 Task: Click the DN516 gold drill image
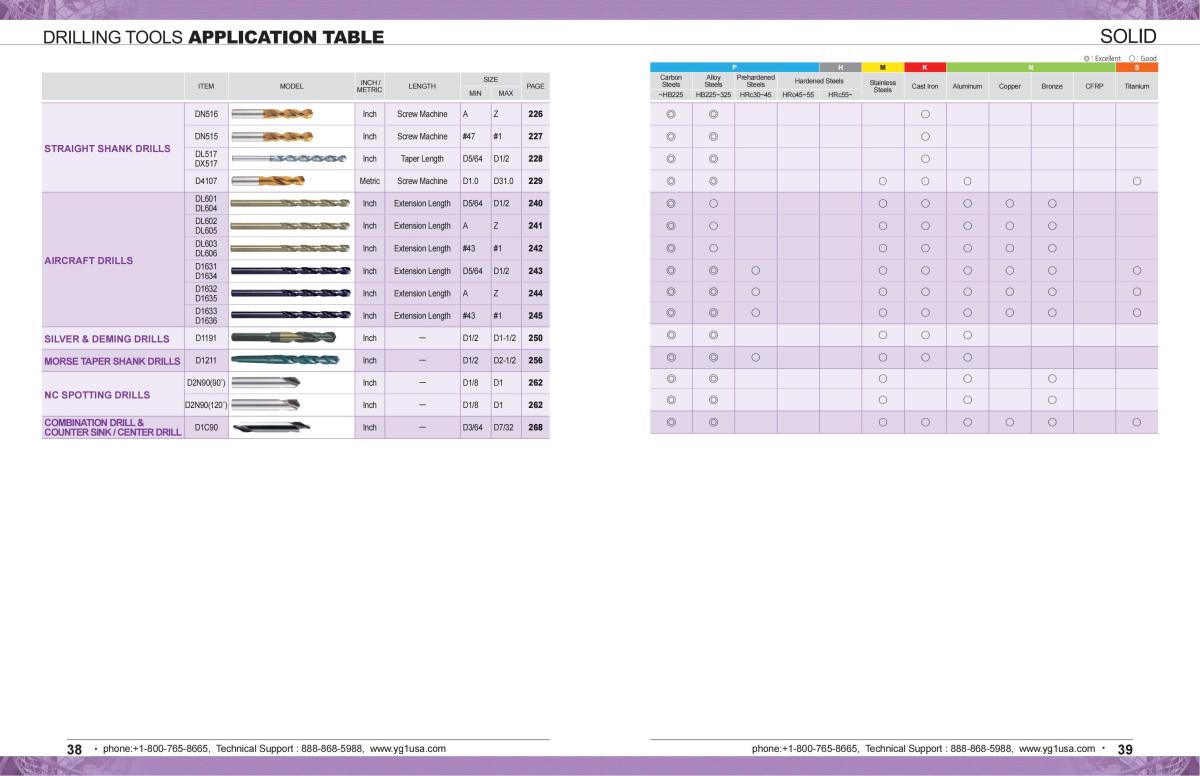pyautogui.click(x=272, y=114)
